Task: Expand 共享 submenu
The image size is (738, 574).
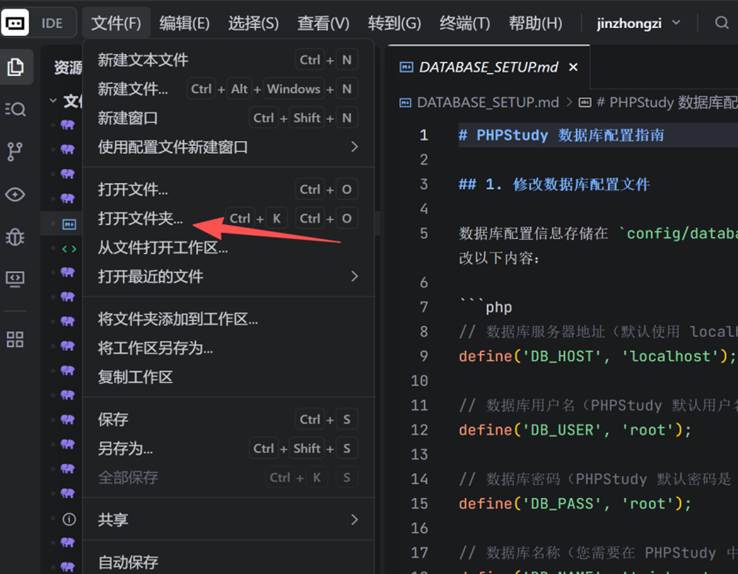Action: pos(228,519)
